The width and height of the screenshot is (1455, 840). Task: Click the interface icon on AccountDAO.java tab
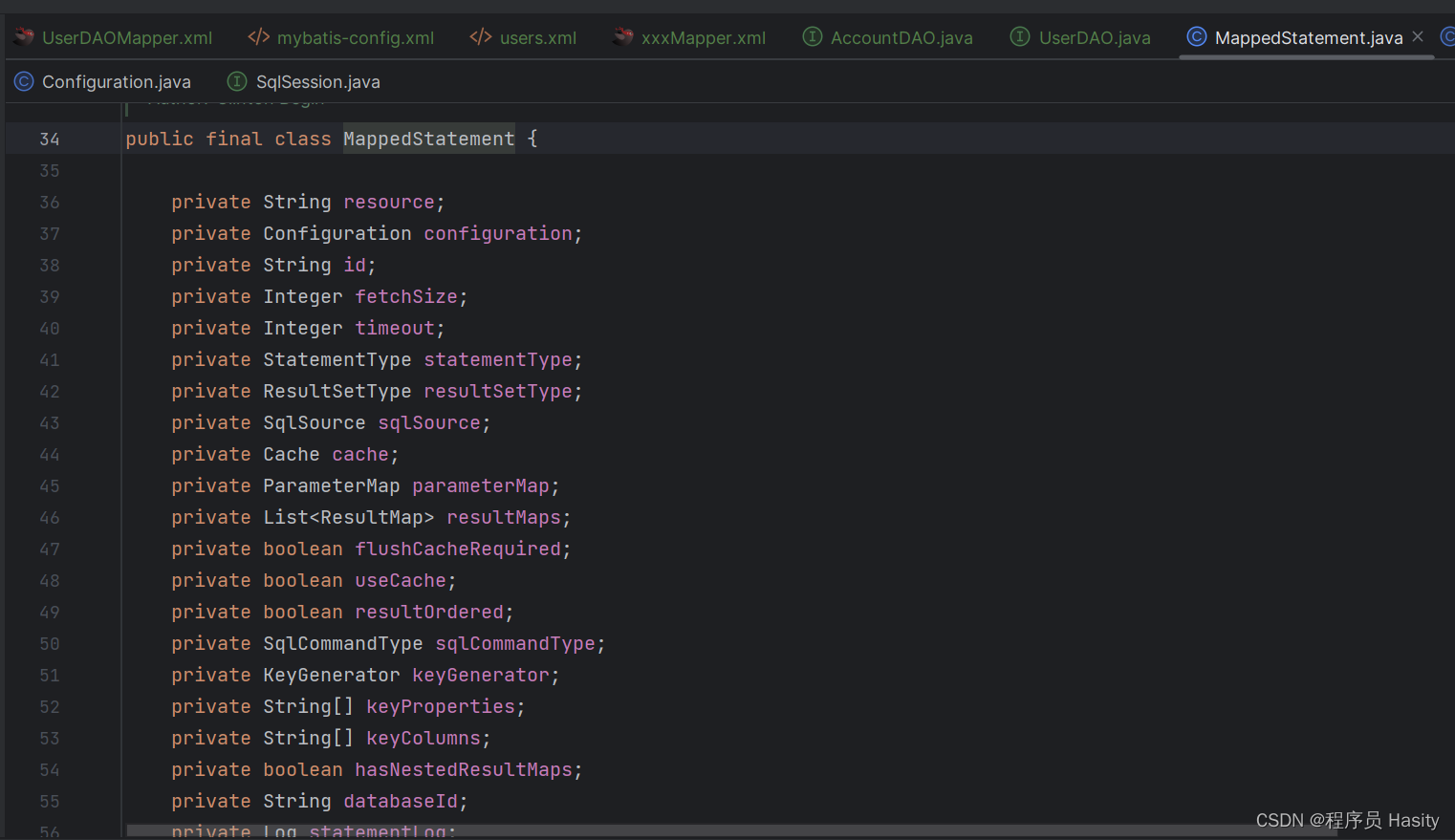click(x=813, y=37)
